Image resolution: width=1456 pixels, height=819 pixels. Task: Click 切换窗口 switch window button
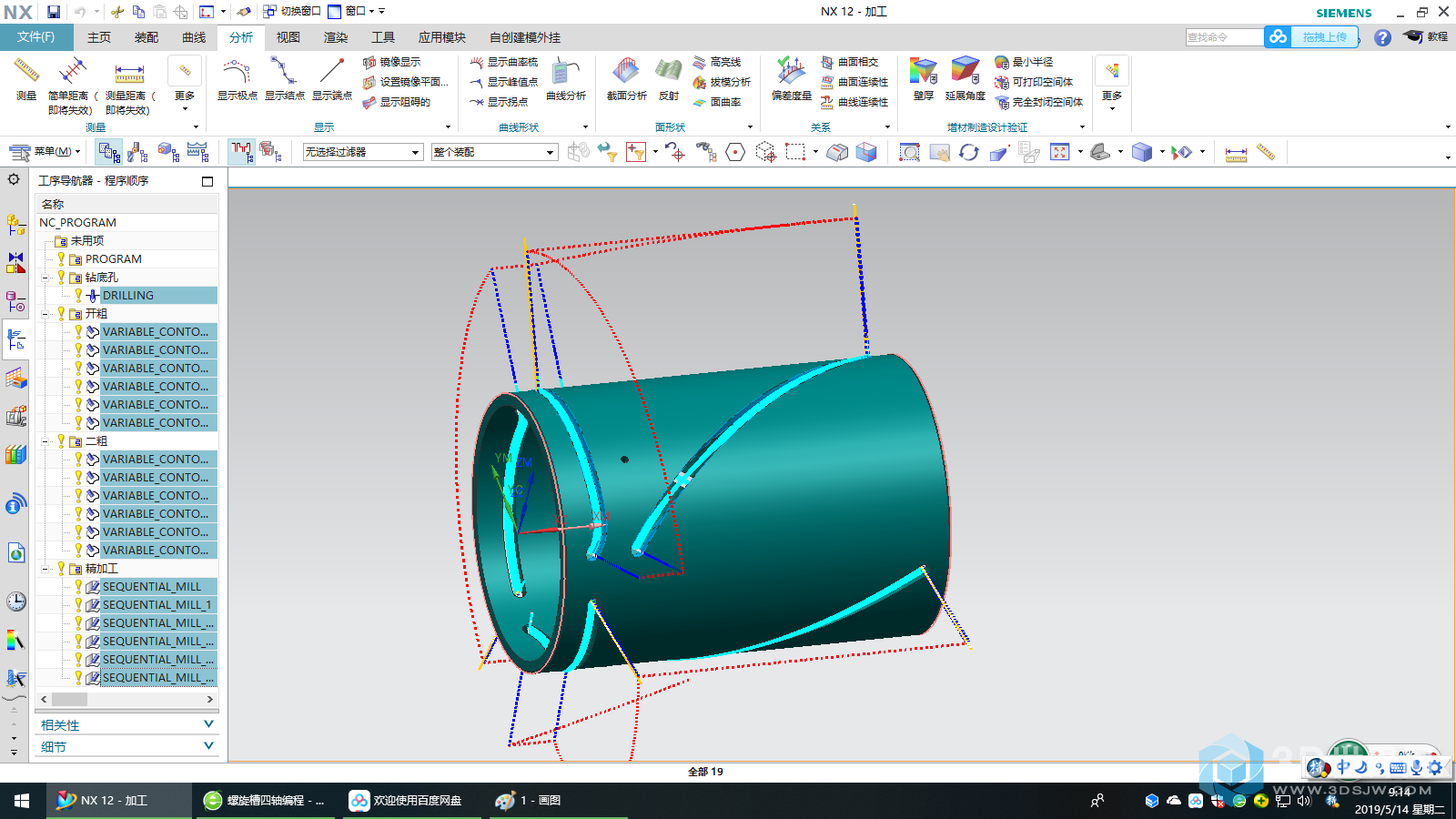click(x=292, y=12)
